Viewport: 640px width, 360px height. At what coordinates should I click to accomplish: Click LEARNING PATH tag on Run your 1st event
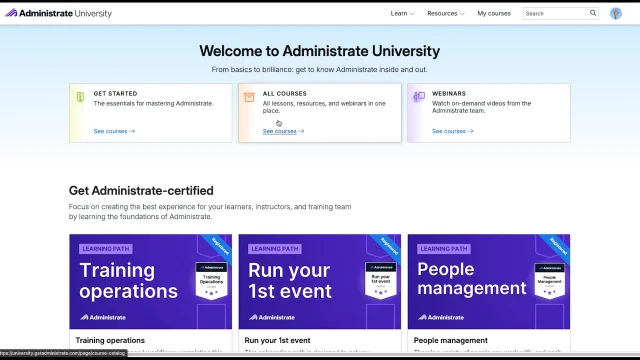(275, 249)
